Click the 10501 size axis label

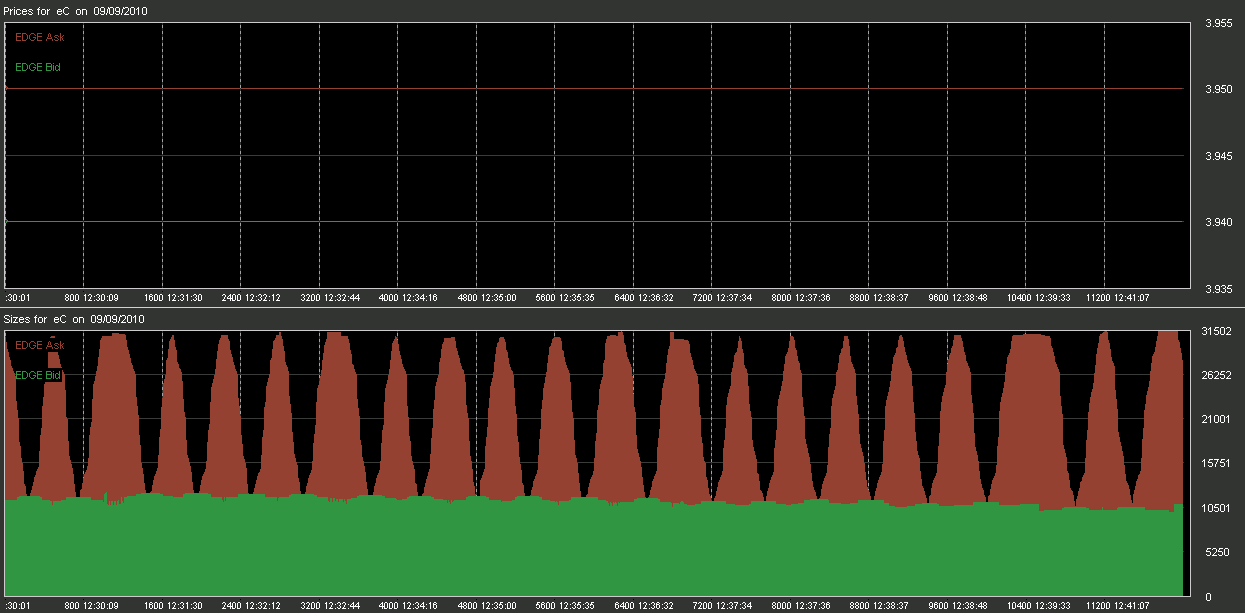tap(1216, 508)
